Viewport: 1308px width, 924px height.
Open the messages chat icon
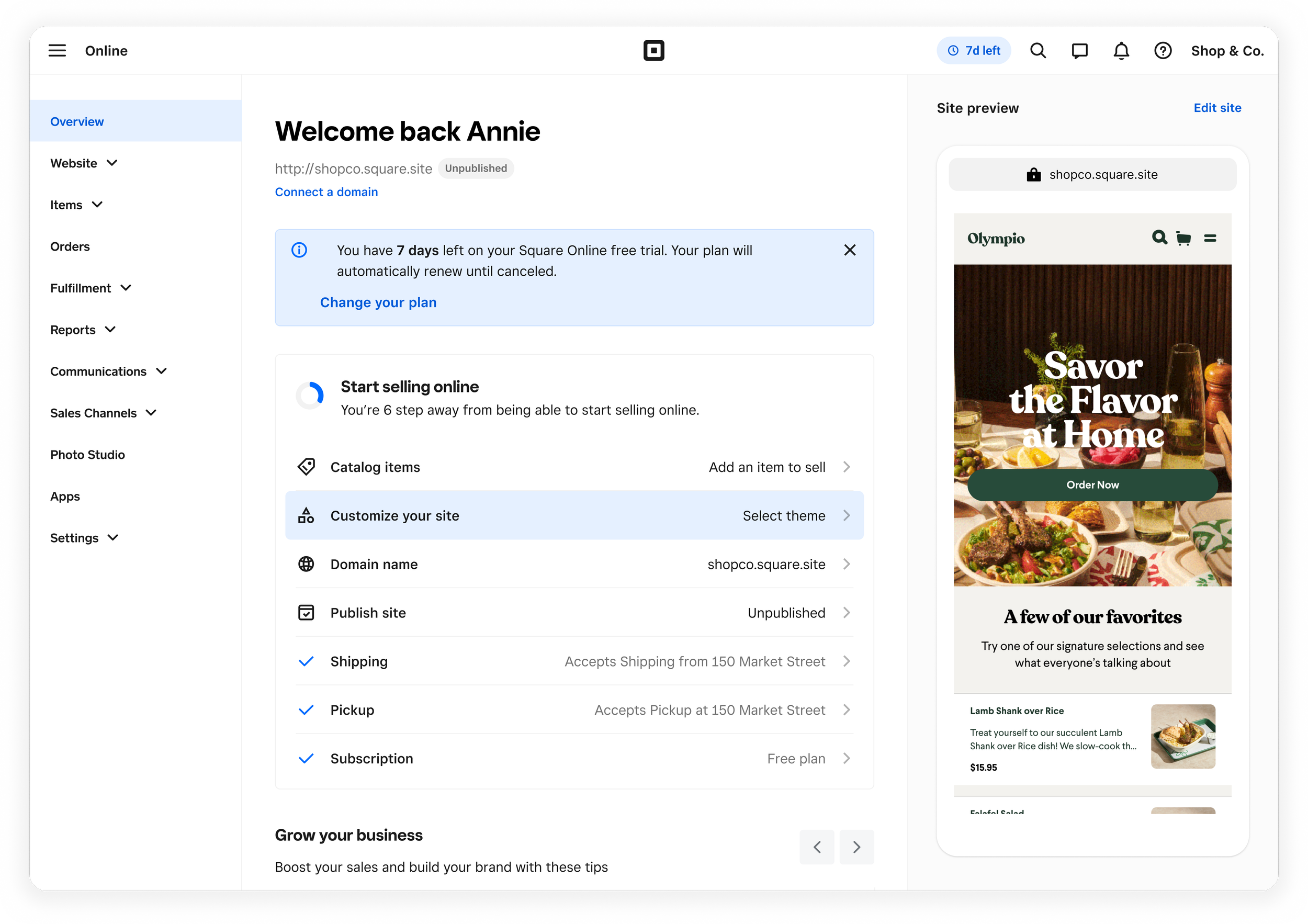(1079, 51)
